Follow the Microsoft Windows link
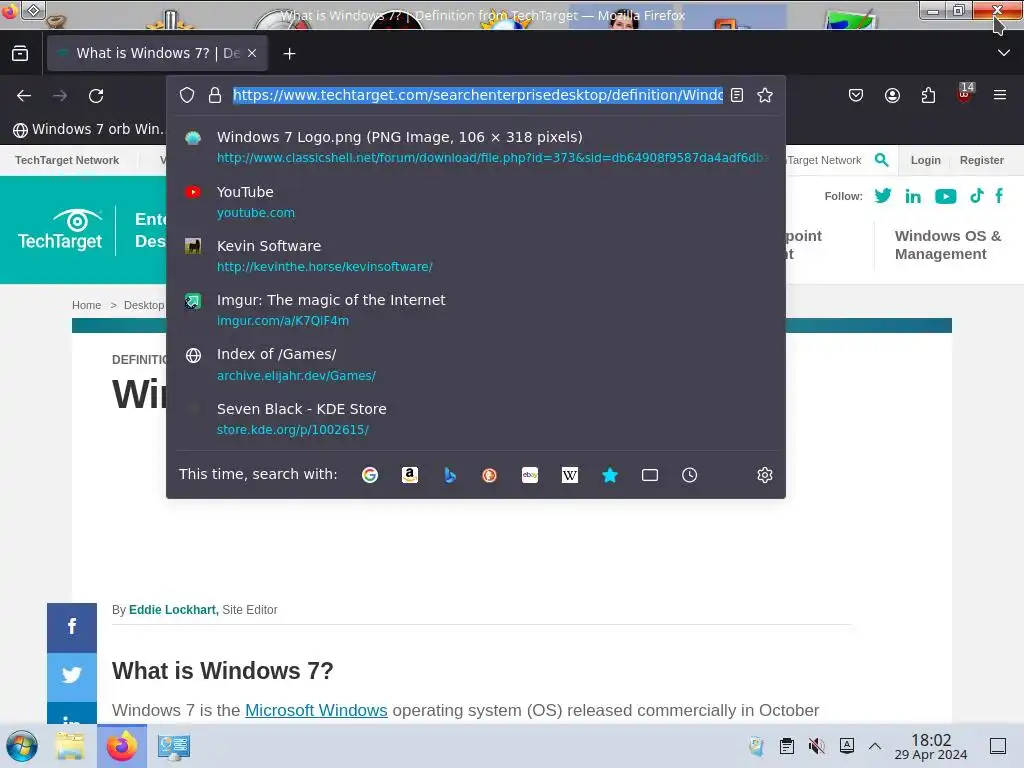Screen dimensions: 1024x768 (x=316, y=710)
